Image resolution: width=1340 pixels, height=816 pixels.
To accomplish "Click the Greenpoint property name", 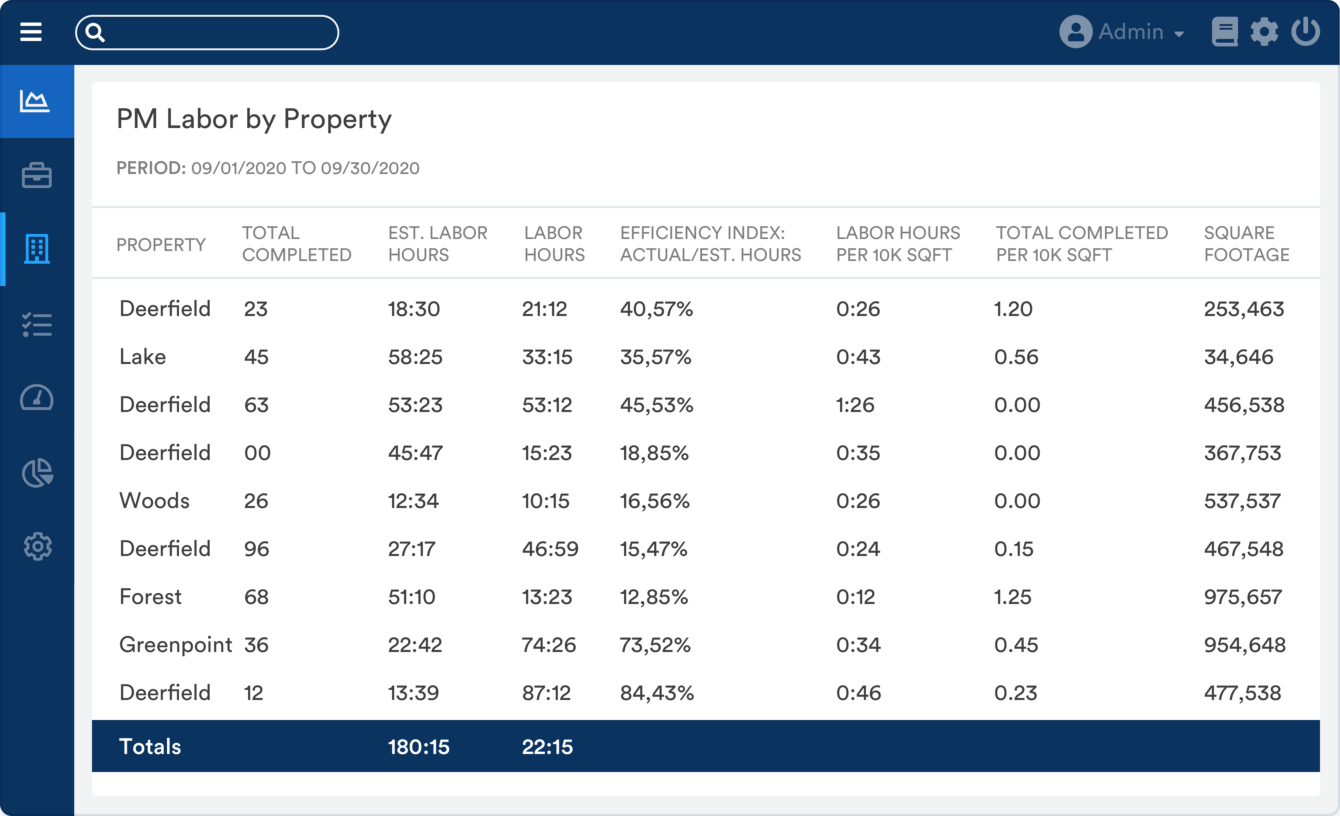I will pos(175,645).
